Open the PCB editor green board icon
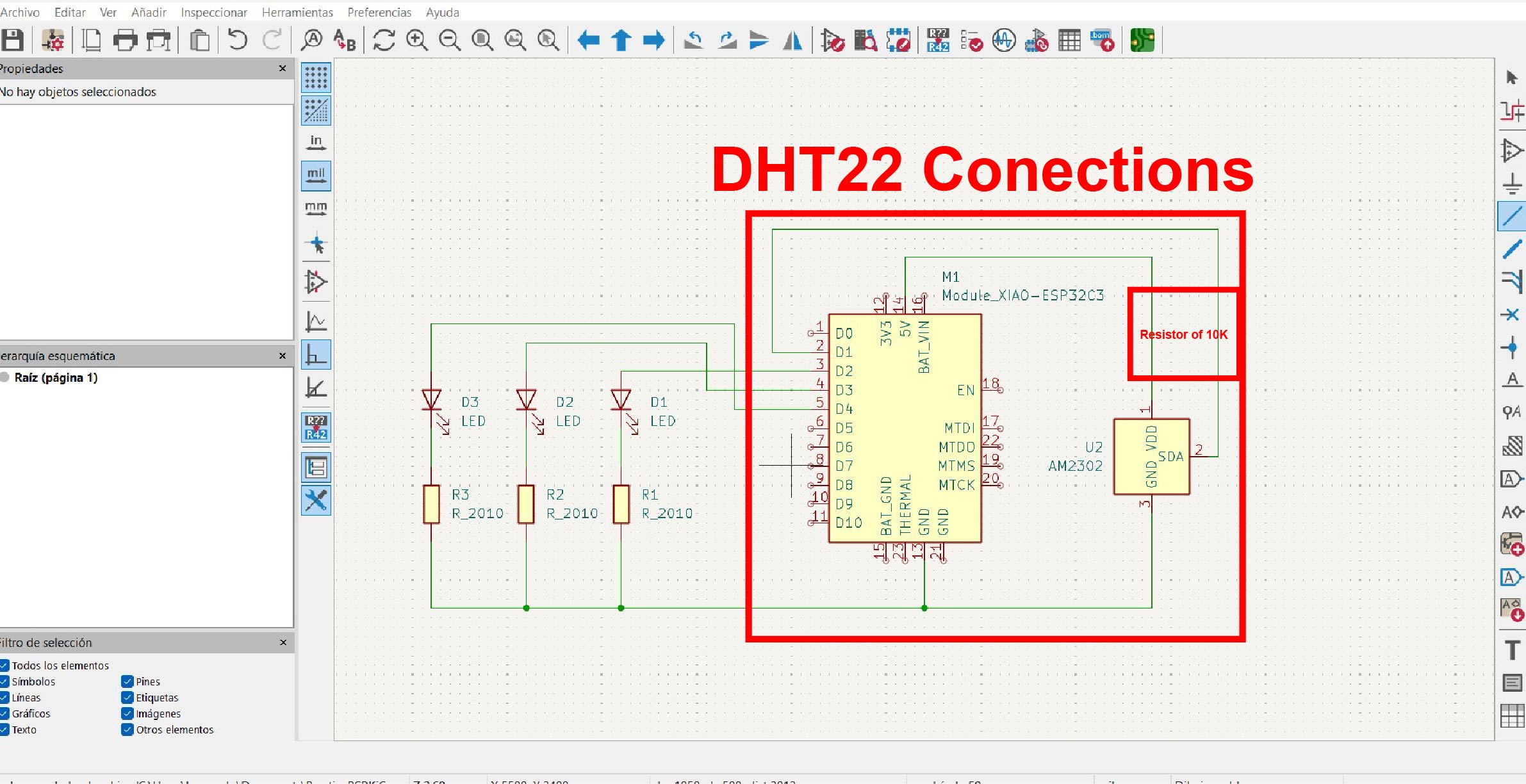This screenshot has width=1526, height=784. click(1142, 40)
